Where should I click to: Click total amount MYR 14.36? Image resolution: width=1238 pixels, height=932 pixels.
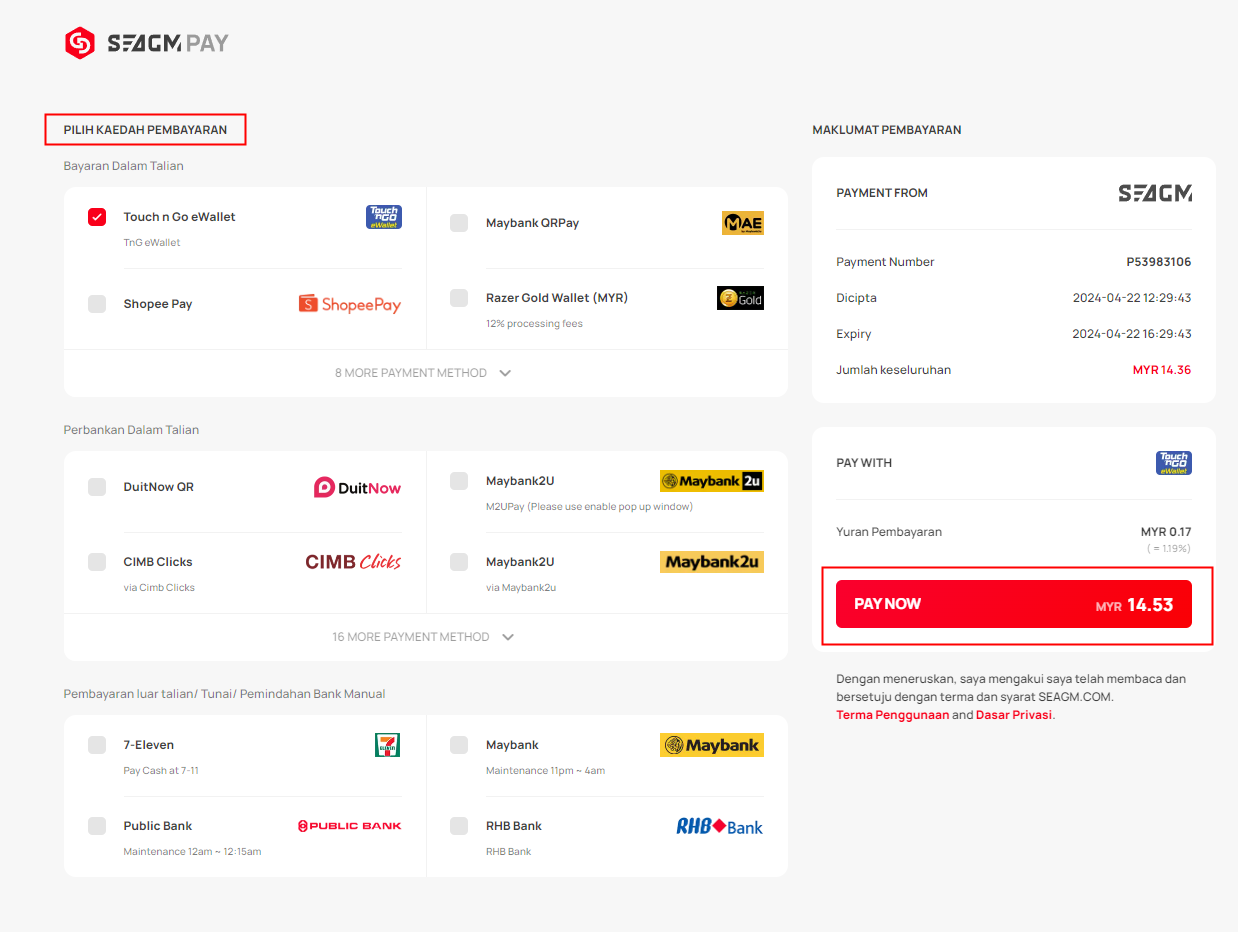(1162, 370)
